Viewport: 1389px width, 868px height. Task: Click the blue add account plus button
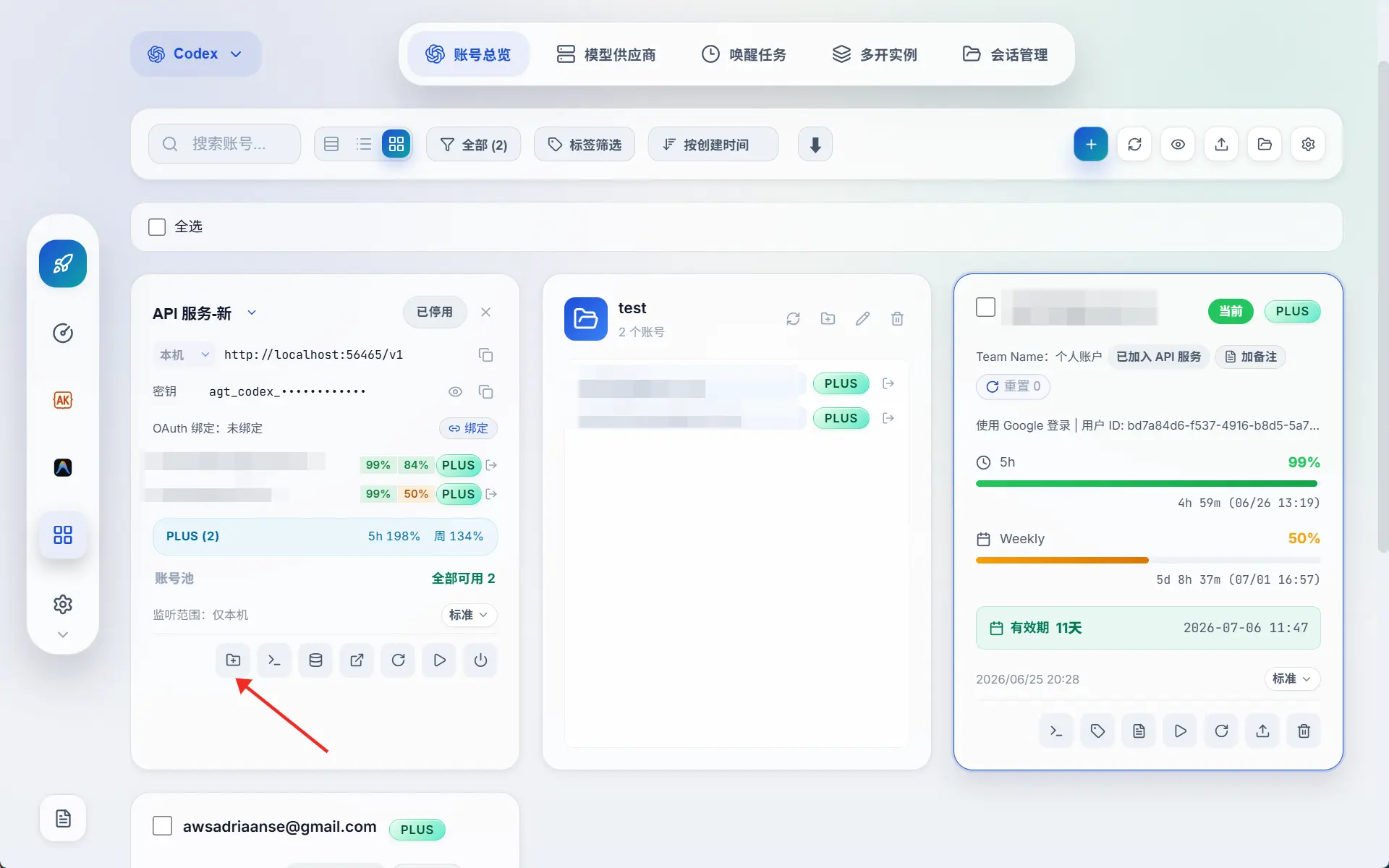1091,145
